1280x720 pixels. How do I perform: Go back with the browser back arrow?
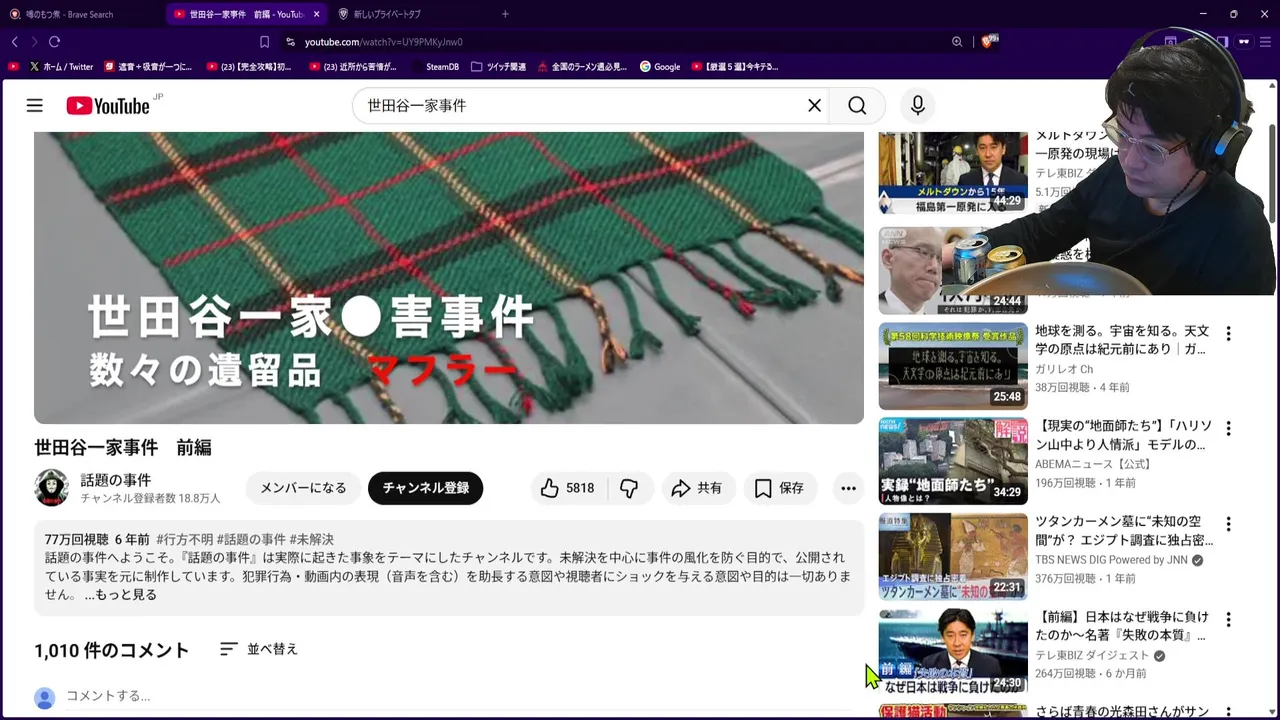[x=14, y=42]
